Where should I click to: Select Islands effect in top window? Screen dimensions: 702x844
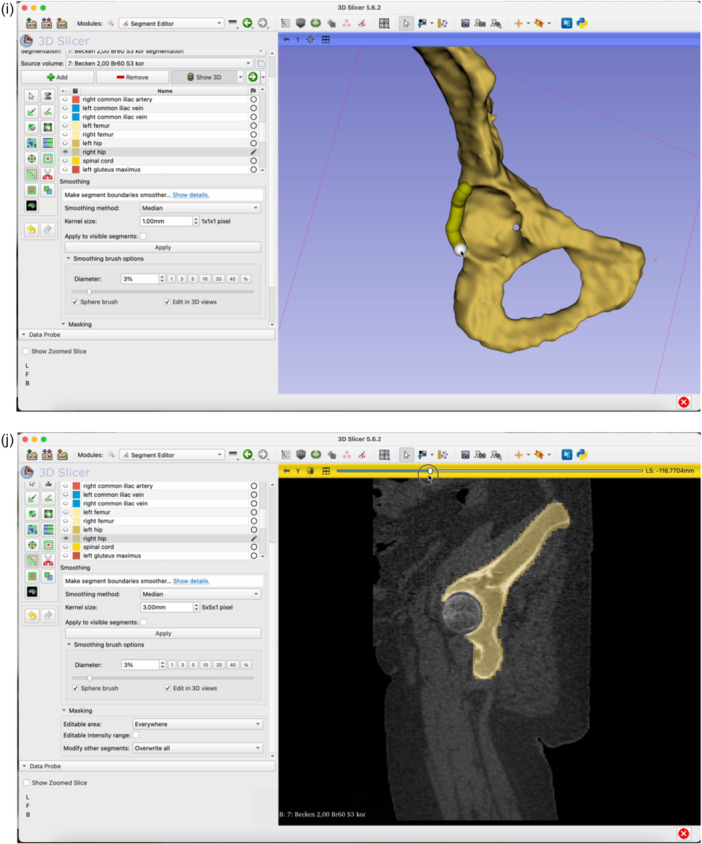(x=32, y=190)
